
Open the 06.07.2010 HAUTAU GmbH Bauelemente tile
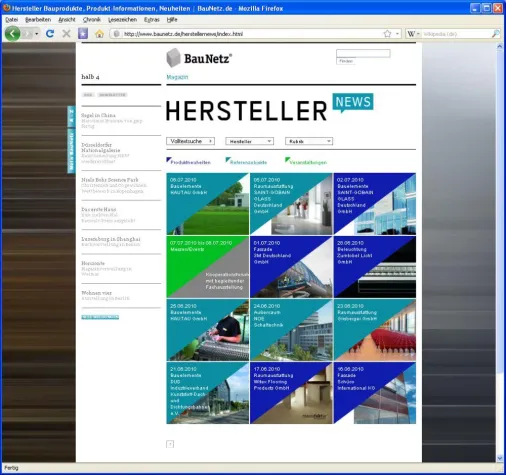(208, 204)
